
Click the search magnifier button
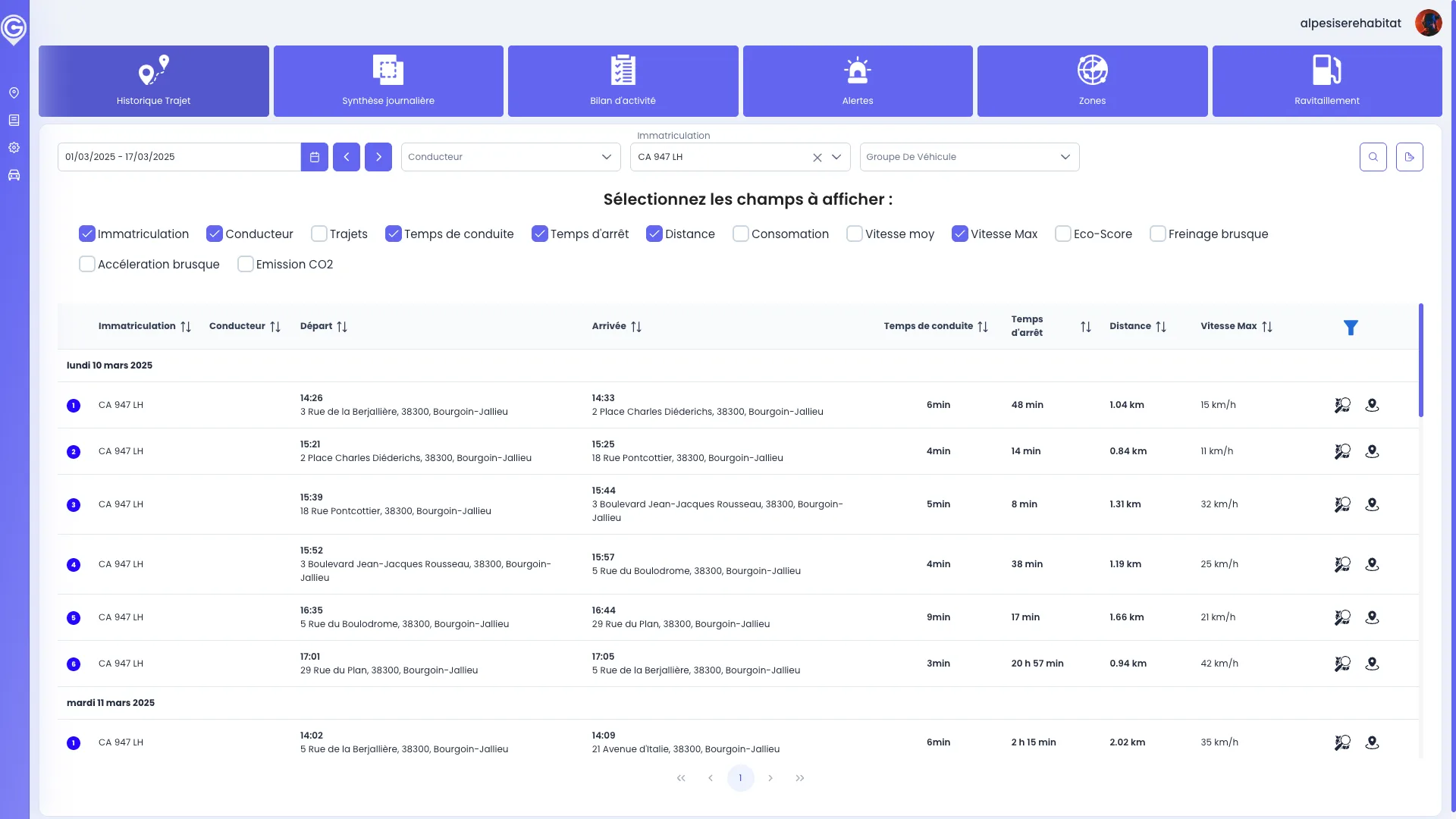pos(1373,157)
